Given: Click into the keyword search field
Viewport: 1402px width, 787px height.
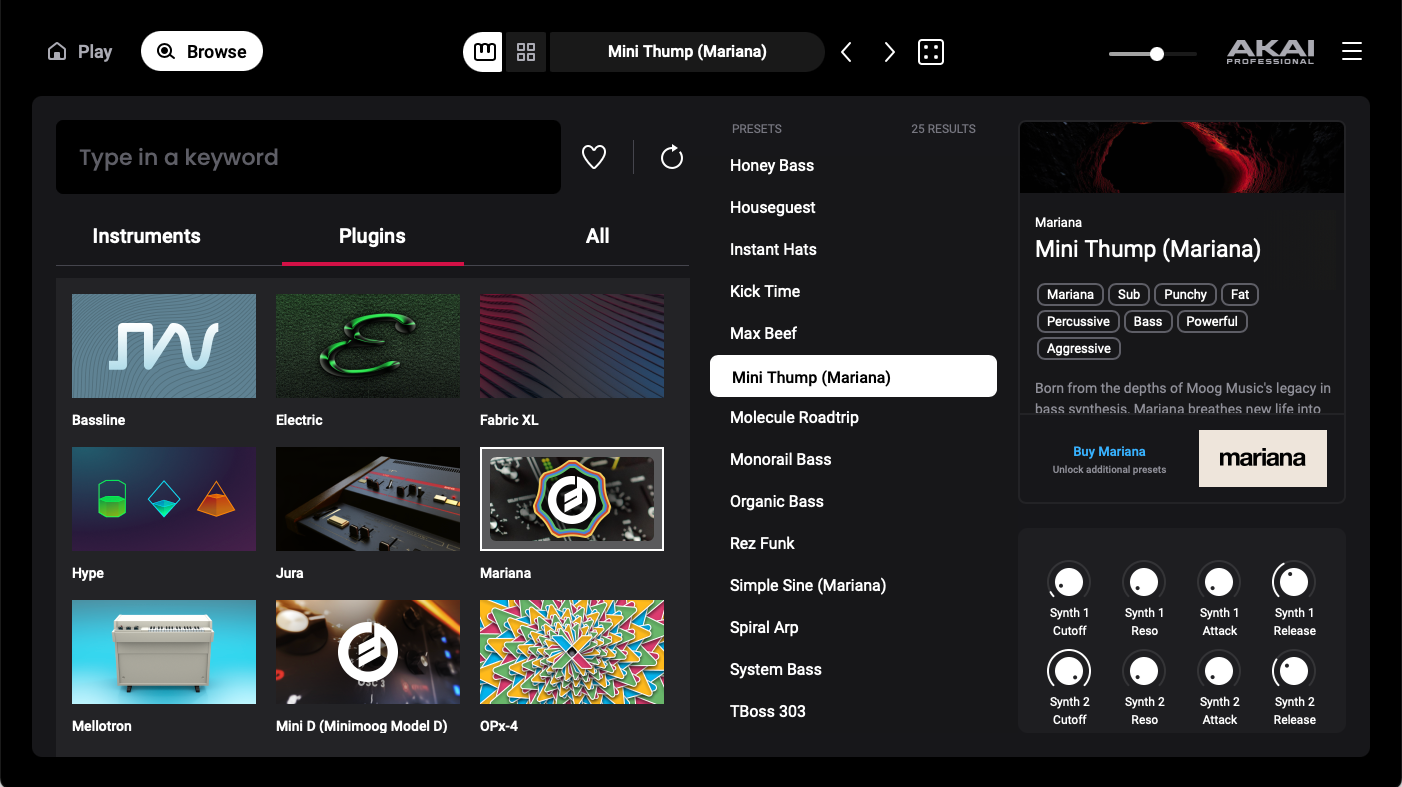Looking at the screenshot, I should tap(308, 157).
